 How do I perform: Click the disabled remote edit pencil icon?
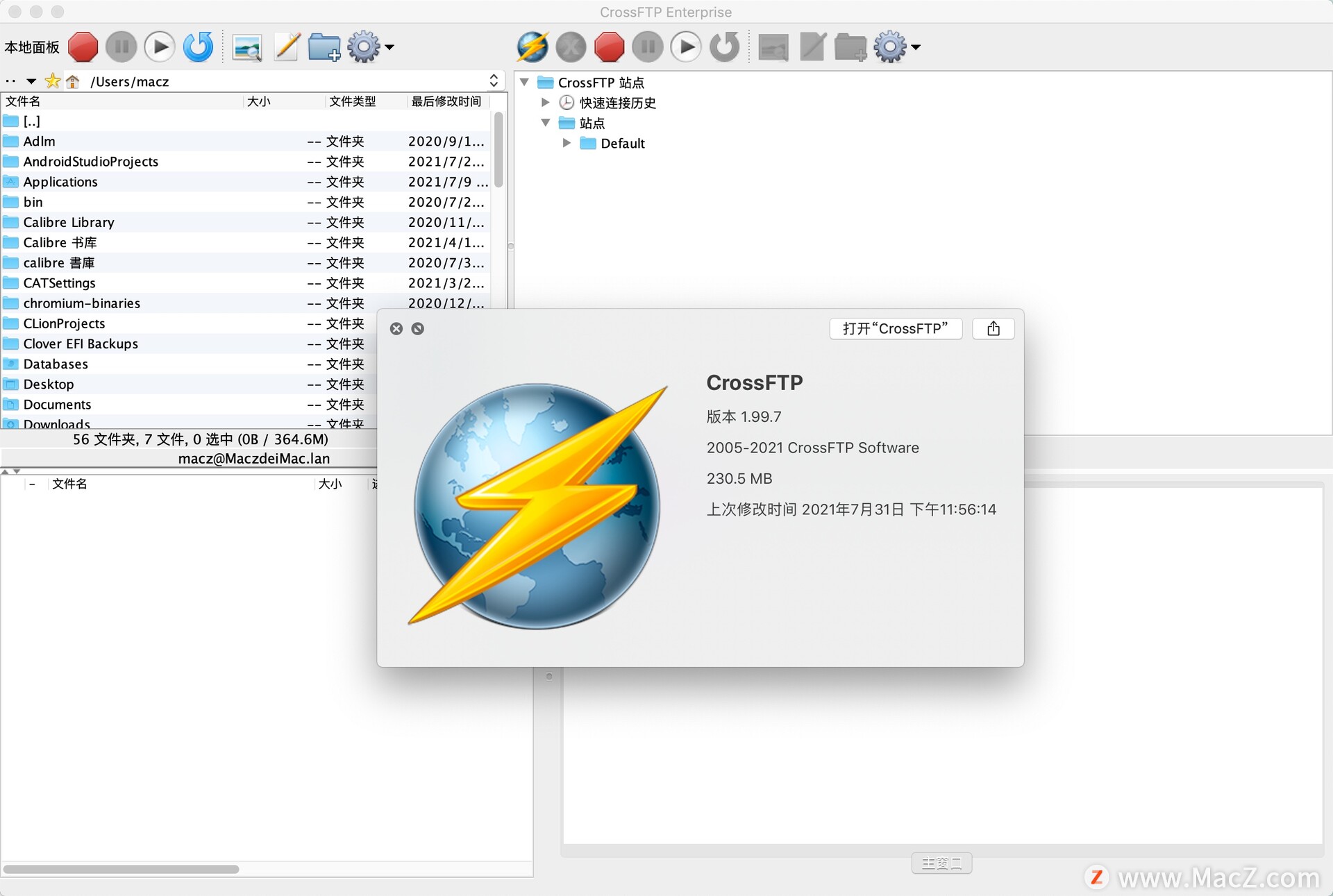812,47
